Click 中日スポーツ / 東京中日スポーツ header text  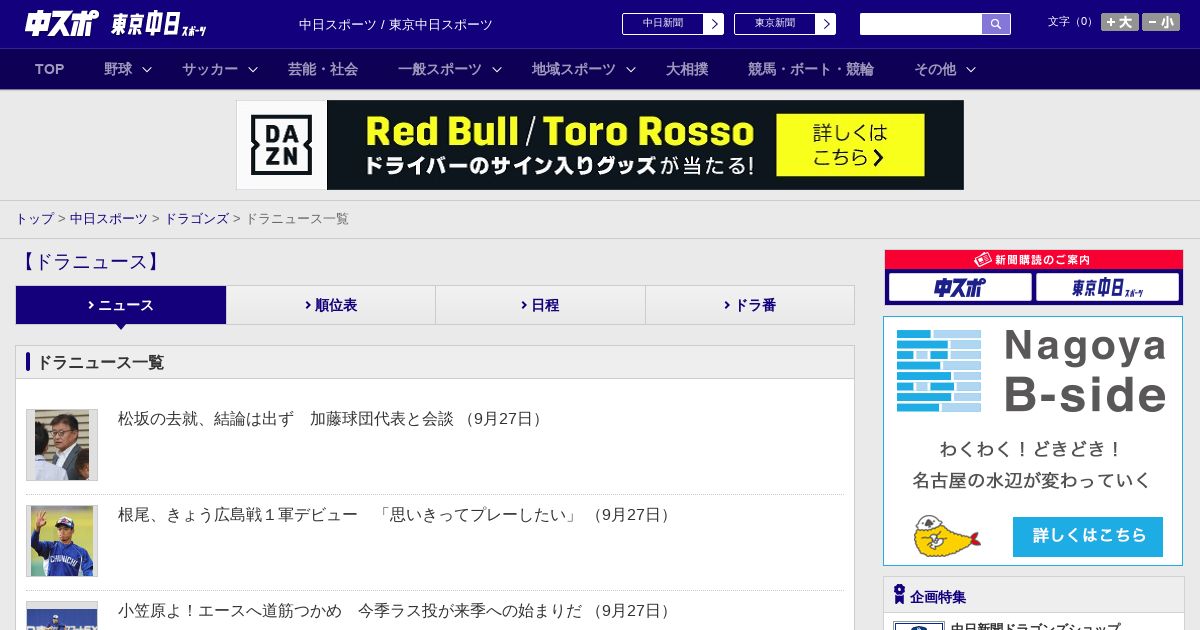click(x=396, y=24)
